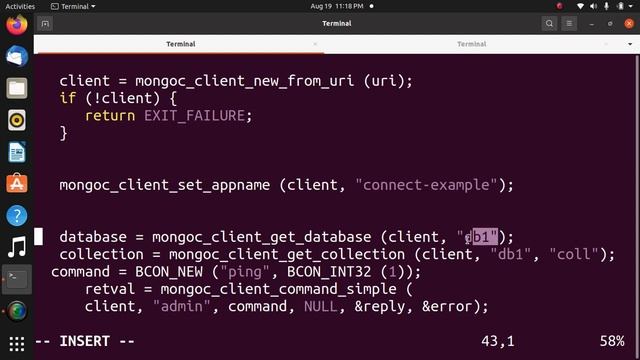This screenshot has height=360, width=640.
Task: Click the 43,1 cursor position indicator
Action: (498, 341)
